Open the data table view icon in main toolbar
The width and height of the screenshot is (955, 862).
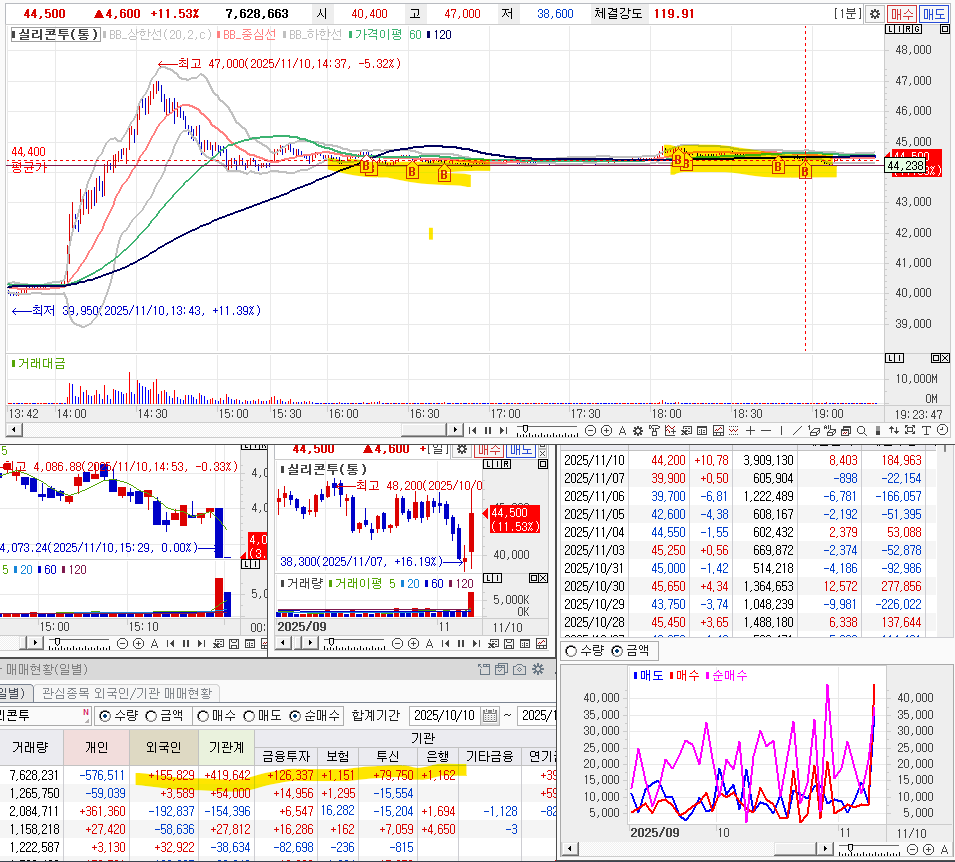702,431
